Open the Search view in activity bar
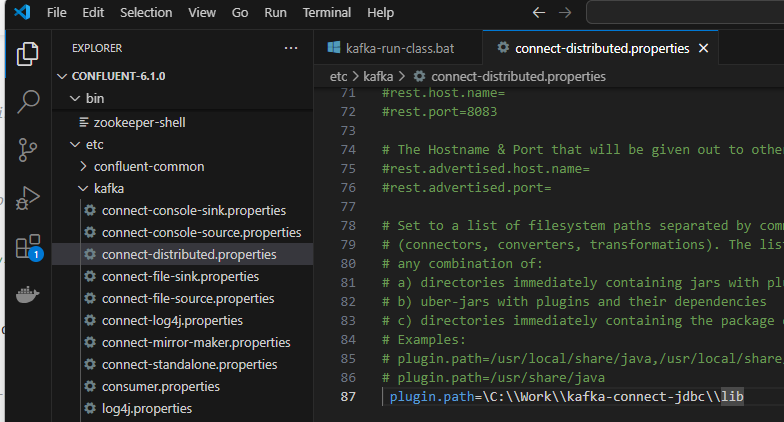This screenshot has height=422, width=784. coord(28,101)
